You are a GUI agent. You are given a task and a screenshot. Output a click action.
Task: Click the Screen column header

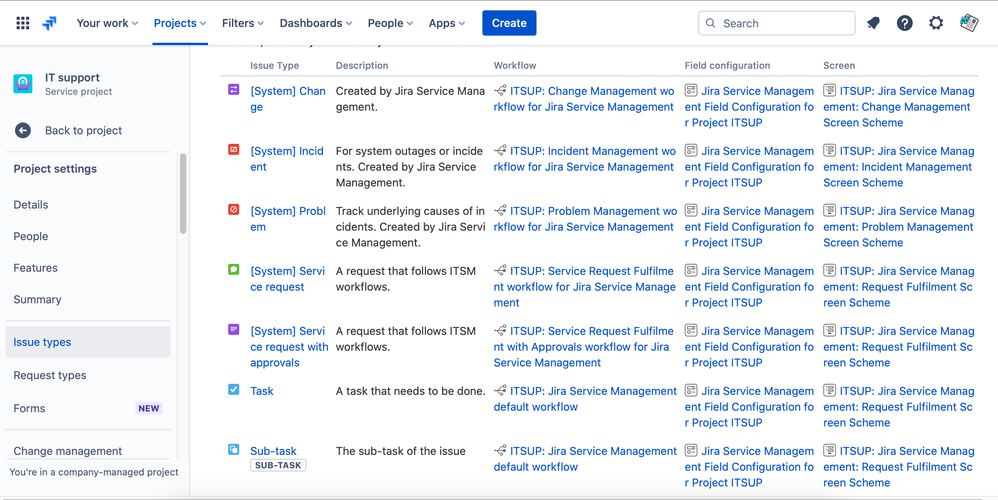click(839, 66)
